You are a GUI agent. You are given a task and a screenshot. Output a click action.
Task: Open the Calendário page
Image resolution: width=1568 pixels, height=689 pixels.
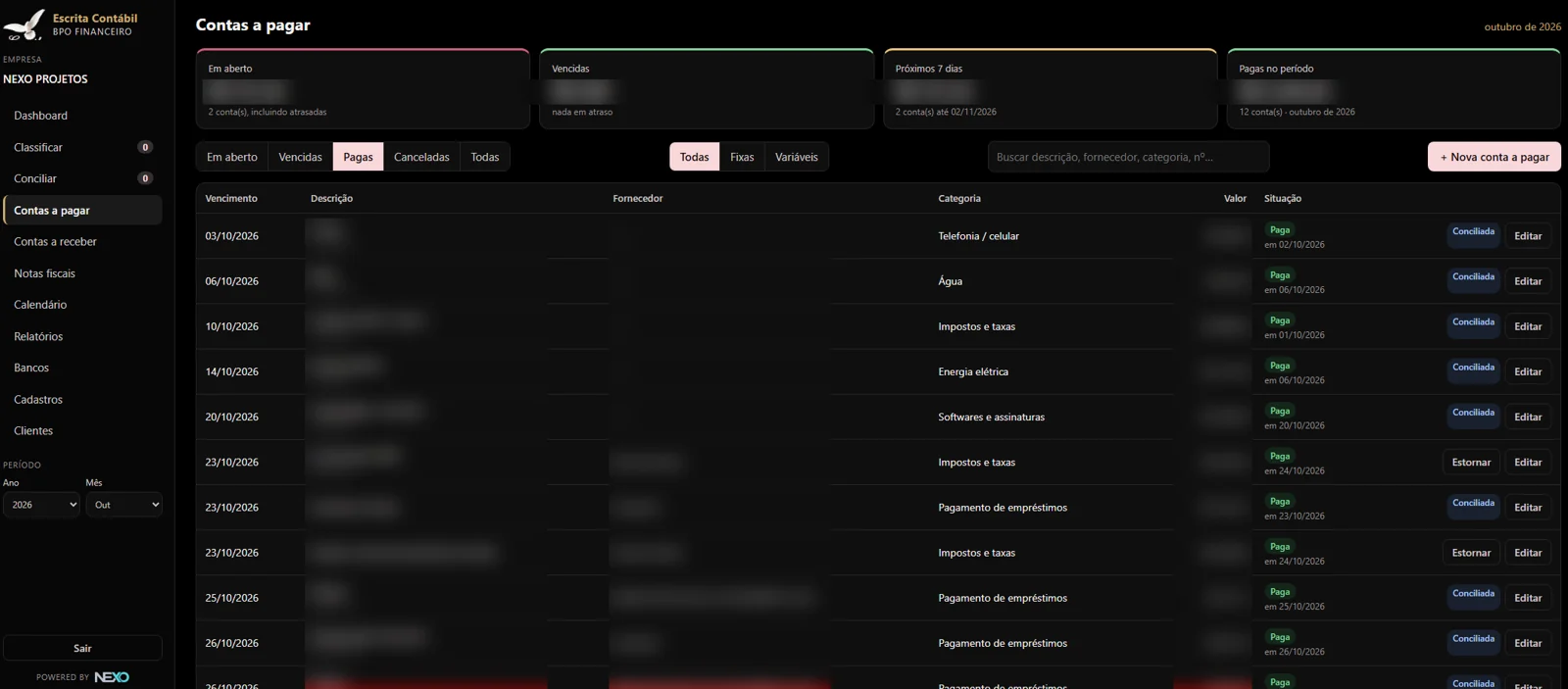pyautogui.click(x=82, y=305)
